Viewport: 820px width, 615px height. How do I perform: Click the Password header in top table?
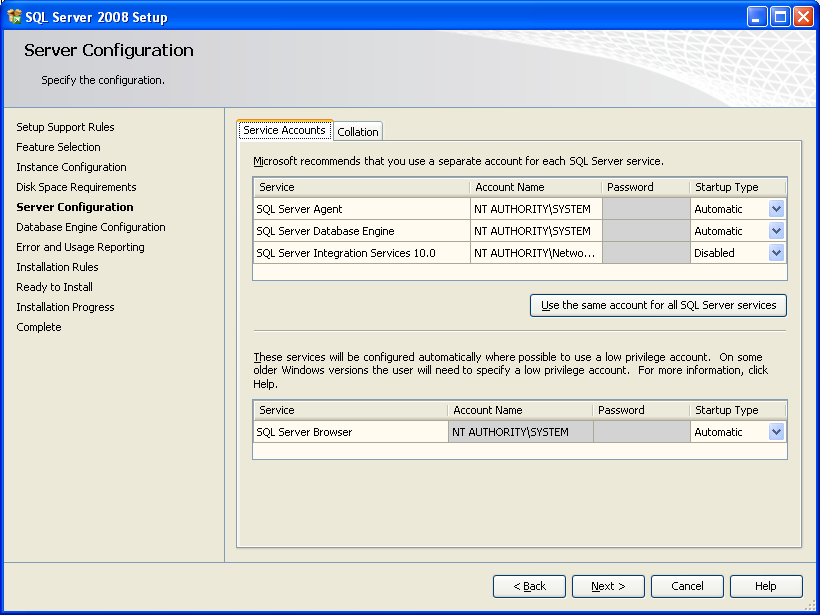646,187
